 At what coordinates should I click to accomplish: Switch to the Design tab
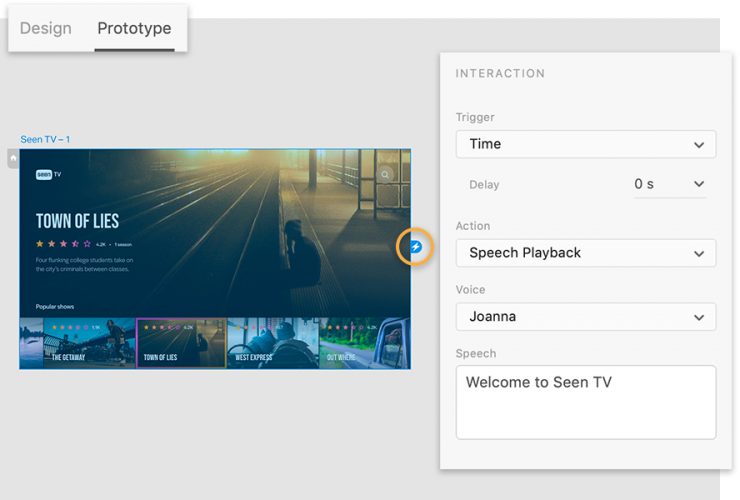[x=46, y=28]
